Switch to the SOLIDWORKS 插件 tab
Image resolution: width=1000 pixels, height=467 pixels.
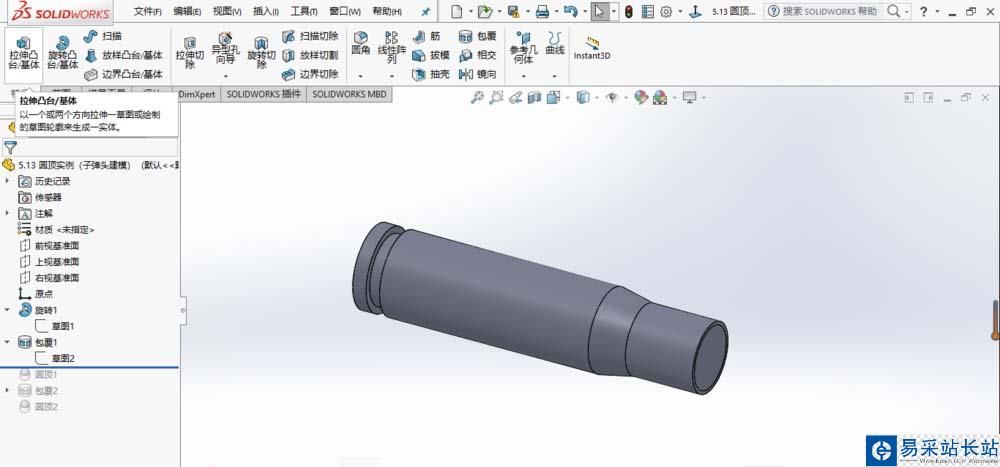[x=263, y=94]
